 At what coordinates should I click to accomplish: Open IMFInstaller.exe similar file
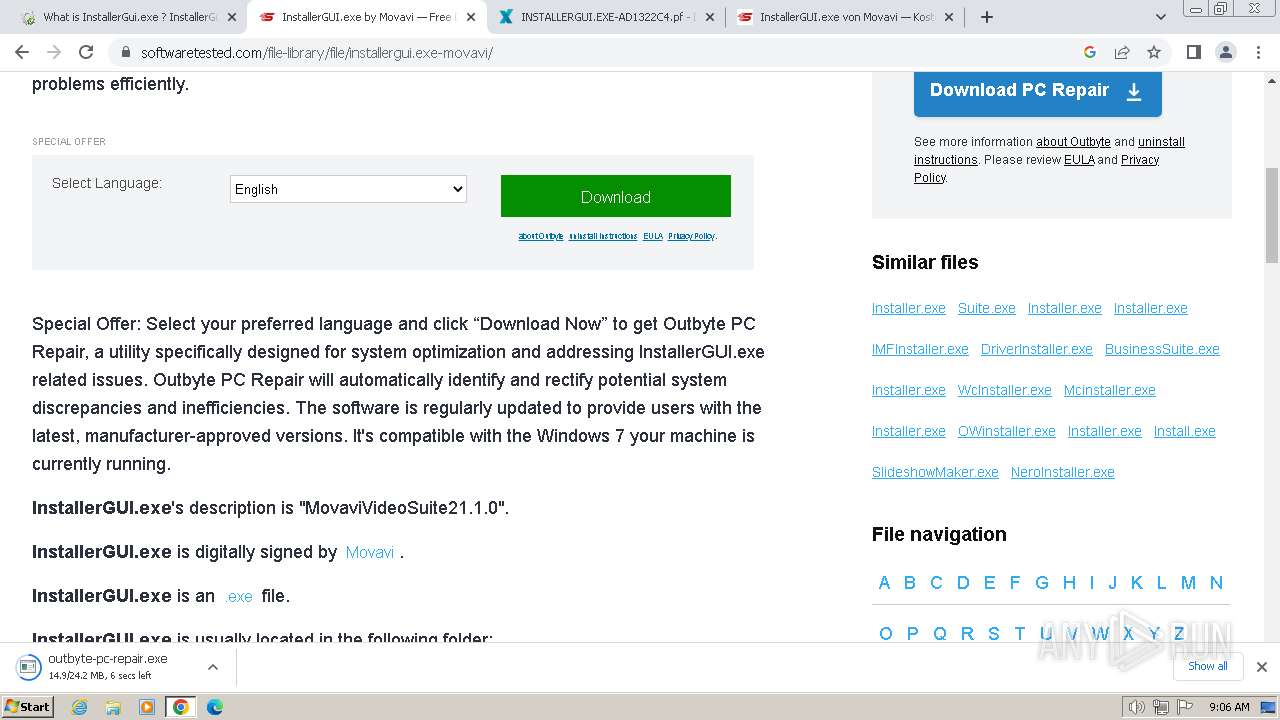point(920,349)
